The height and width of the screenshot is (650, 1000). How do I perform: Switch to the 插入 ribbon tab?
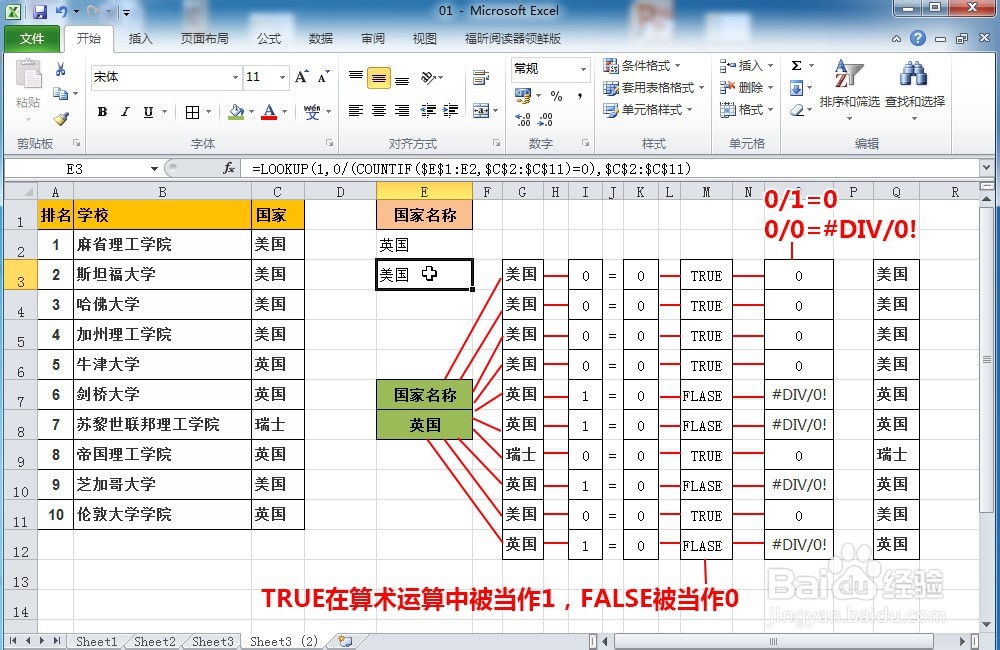[140, 39]
